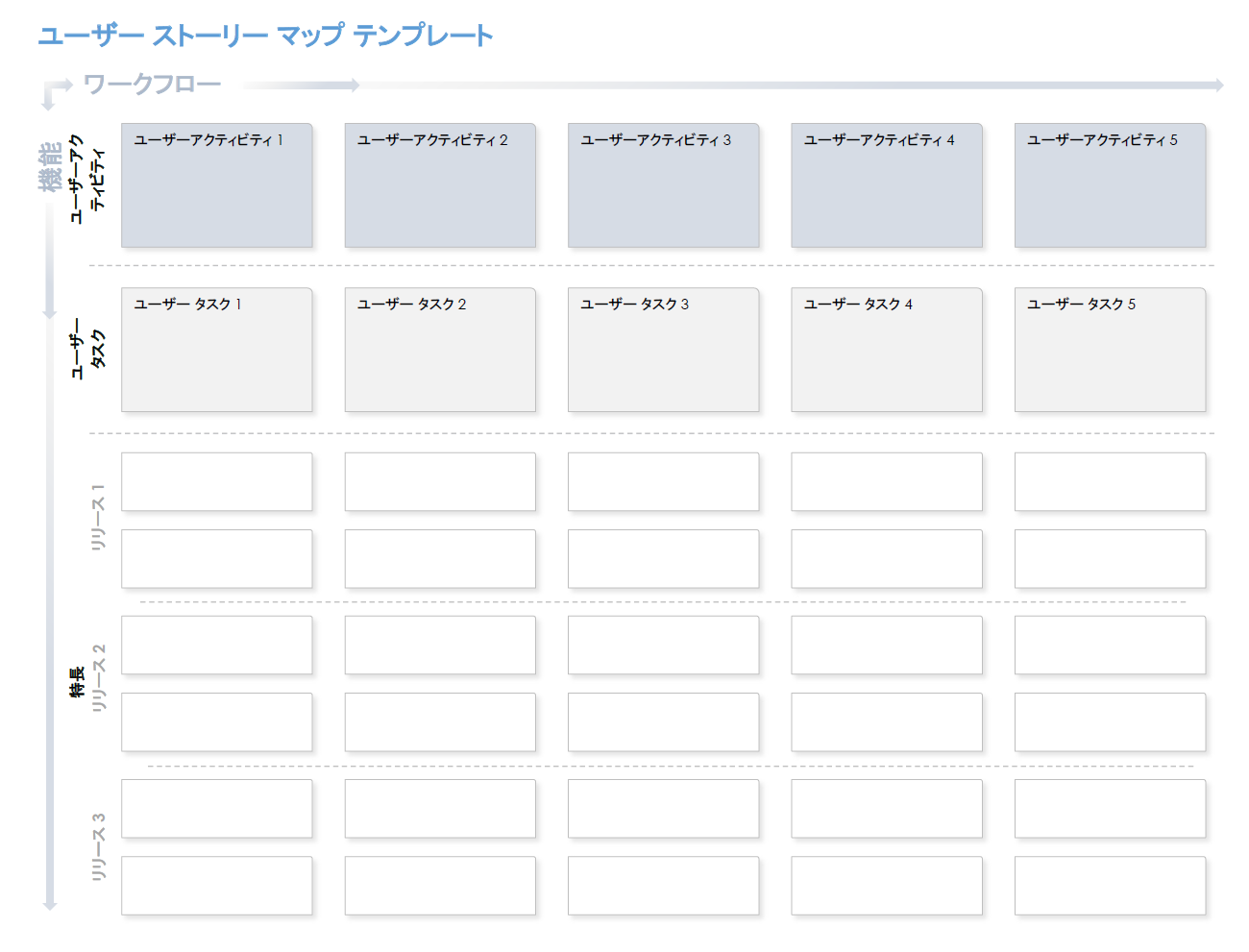Image resolution: width=1249 pixels, height=952 pixels.
Task: Select the ユーザー タスク 1 card
Action: 217,350
